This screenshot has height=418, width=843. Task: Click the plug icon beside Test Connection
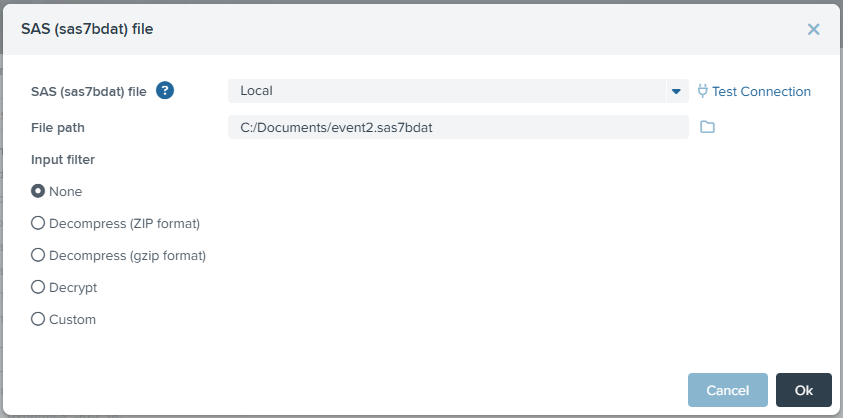pos(702,91)
